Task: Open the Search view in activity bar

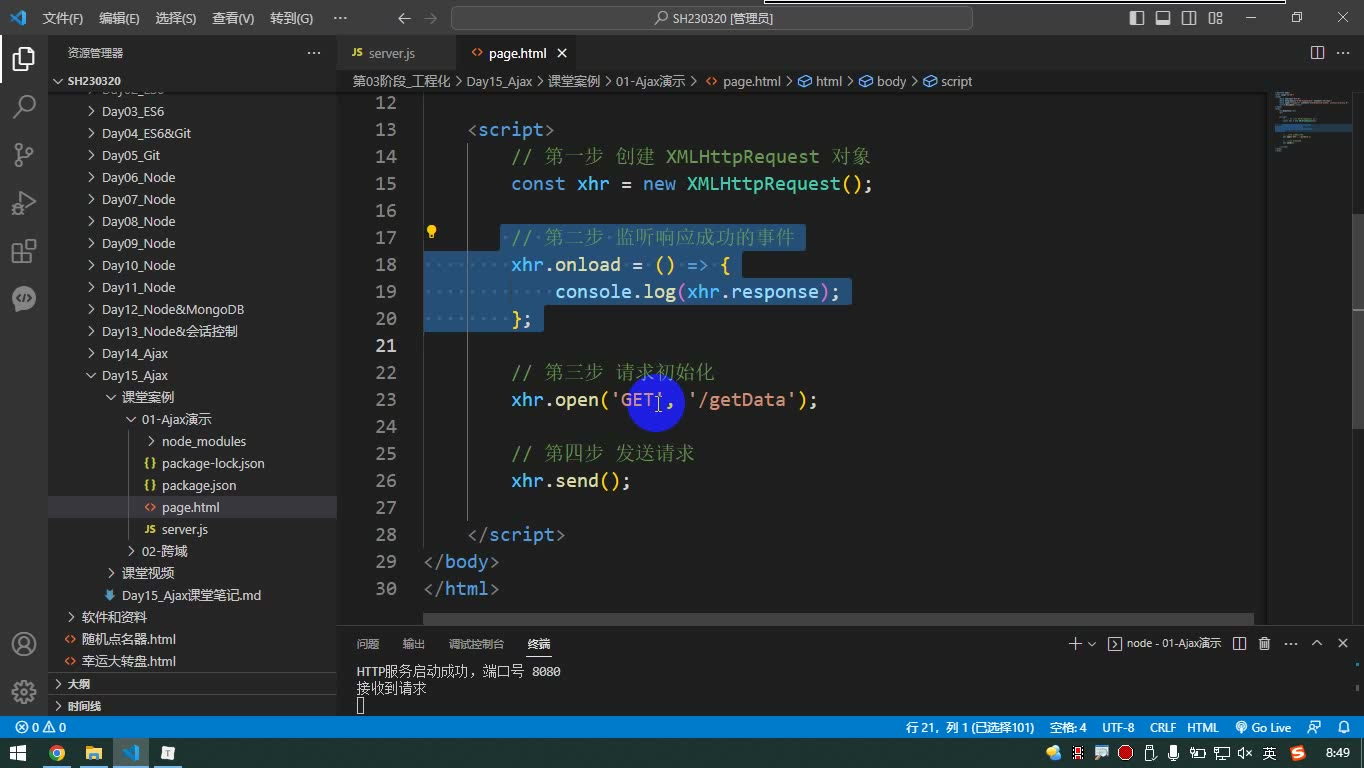Action: point(24,107)
